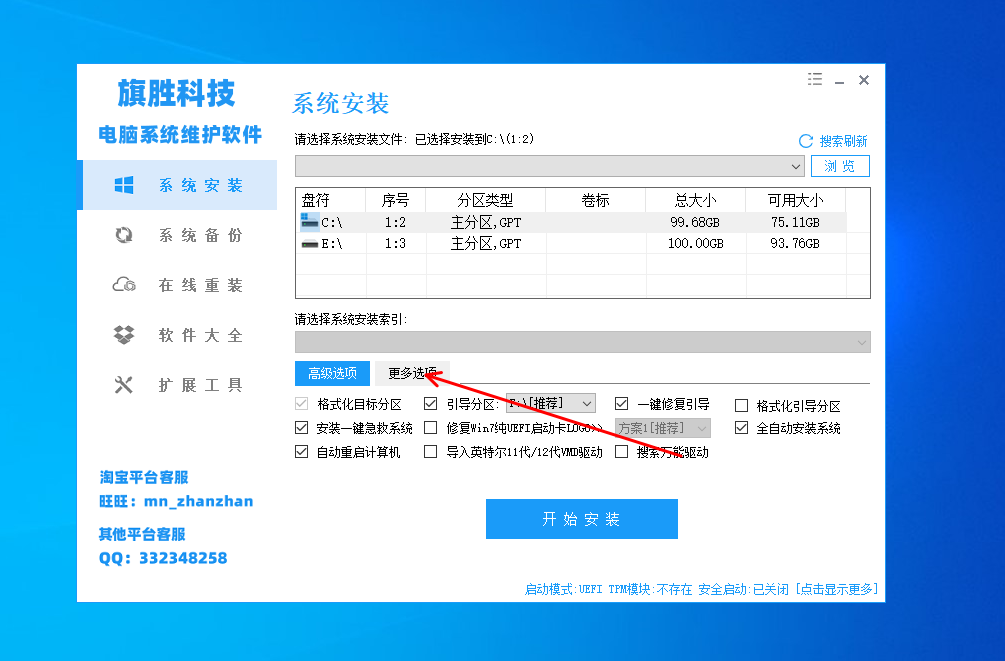Select the 扩展工具 wrench icon

click(124, 385)
